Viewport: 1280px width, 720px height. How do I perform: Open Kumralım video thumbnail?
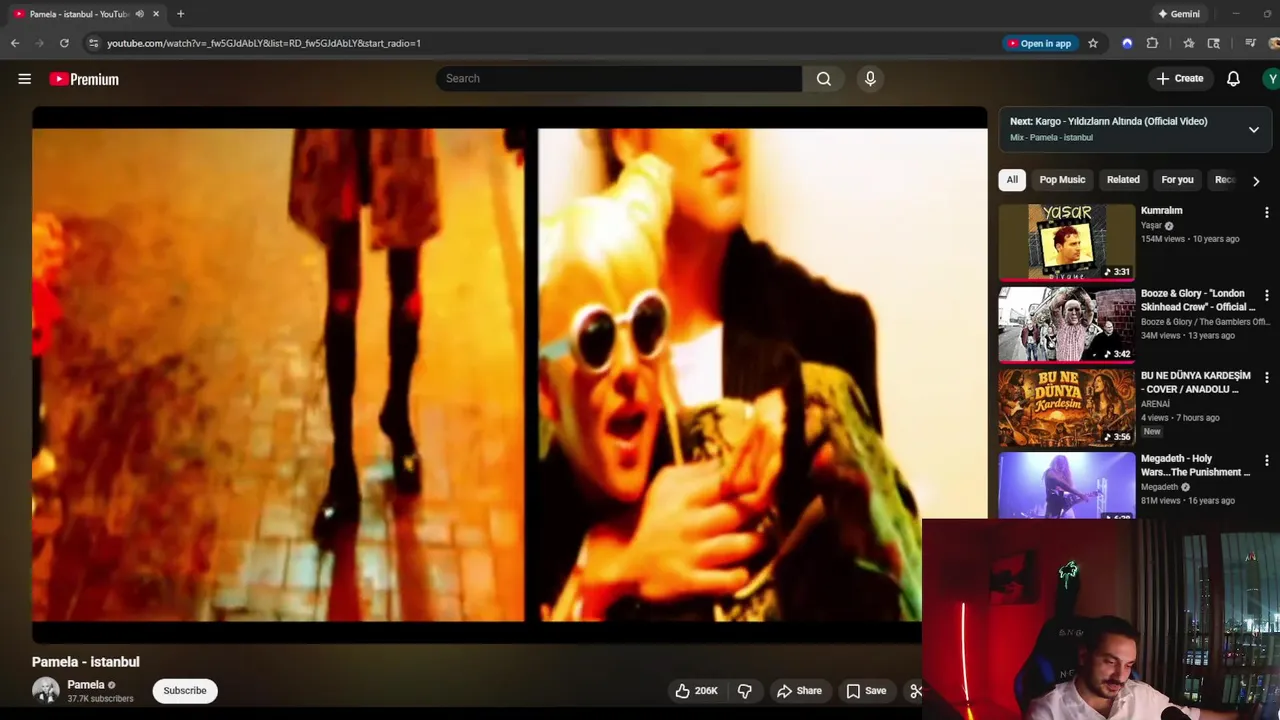[1067, 242]
